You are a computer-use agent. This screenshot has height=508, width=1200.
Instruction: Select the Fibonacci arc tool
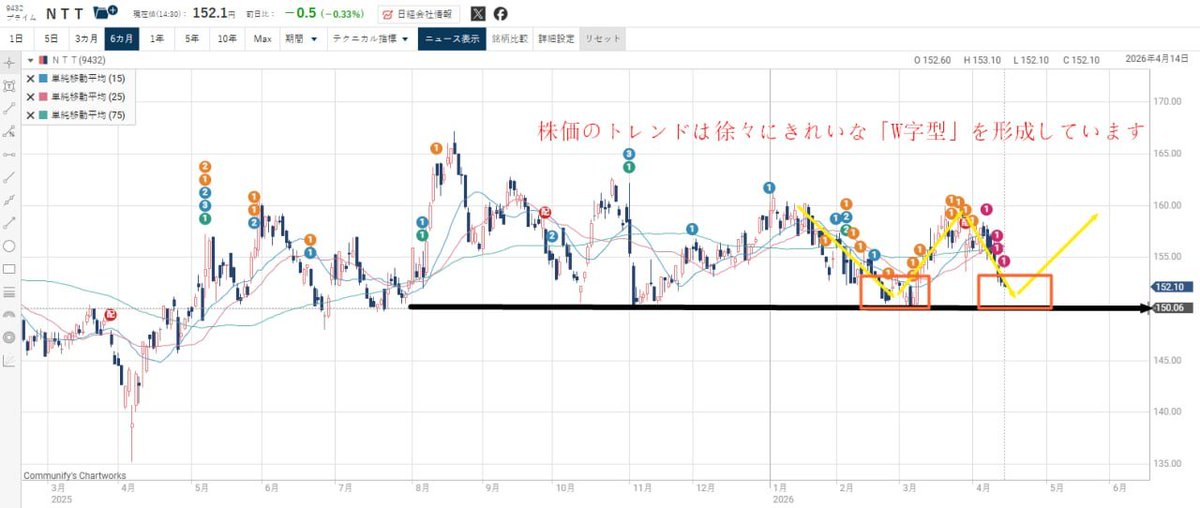tap(9, 315)
